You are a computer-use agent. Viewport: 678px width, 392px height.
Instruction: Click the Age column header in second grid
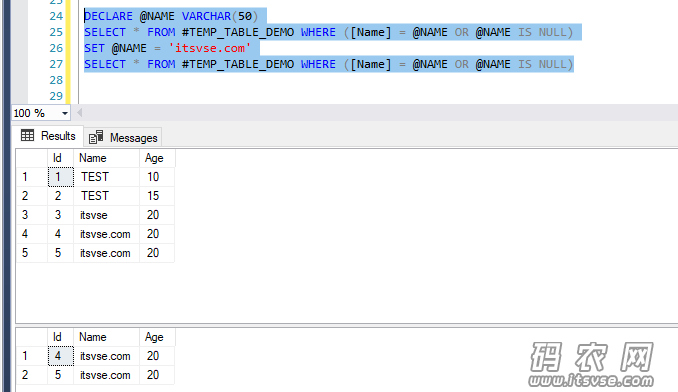[157, 337]
